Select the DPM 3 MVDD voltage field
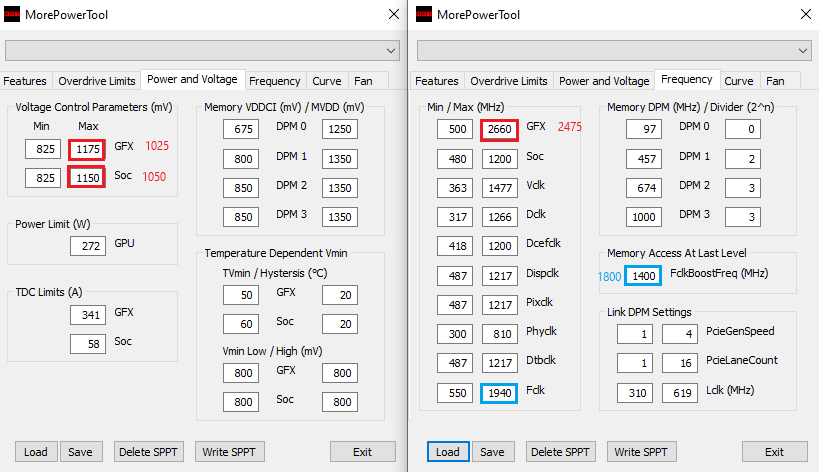The image size is (819, 472). (x=340, y=217)
